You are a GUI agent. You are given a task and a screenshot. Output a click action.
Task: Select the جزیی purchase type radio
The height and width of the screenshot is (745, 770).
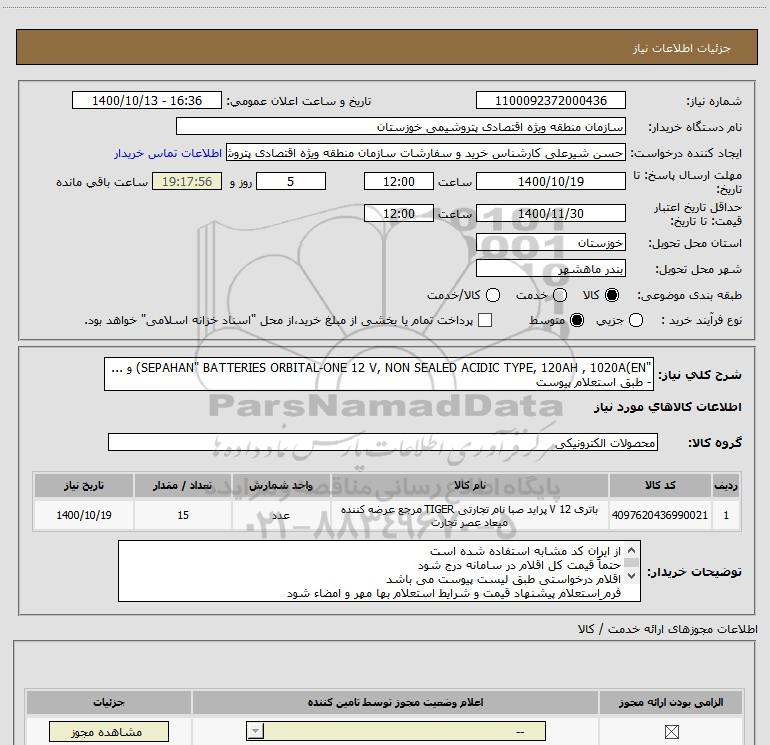[x=636, y=321]
